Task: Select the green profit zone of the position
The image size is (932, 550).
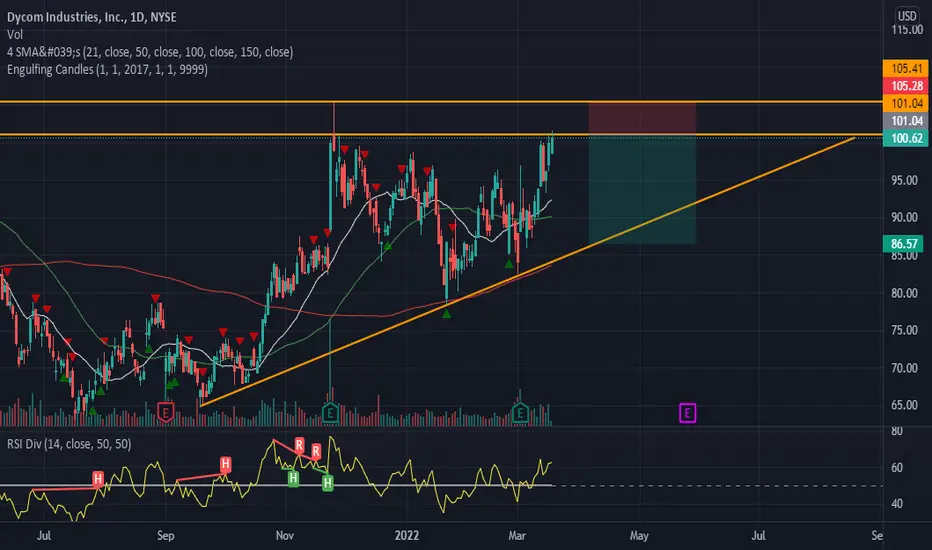Action: click(x=642, y=189)
